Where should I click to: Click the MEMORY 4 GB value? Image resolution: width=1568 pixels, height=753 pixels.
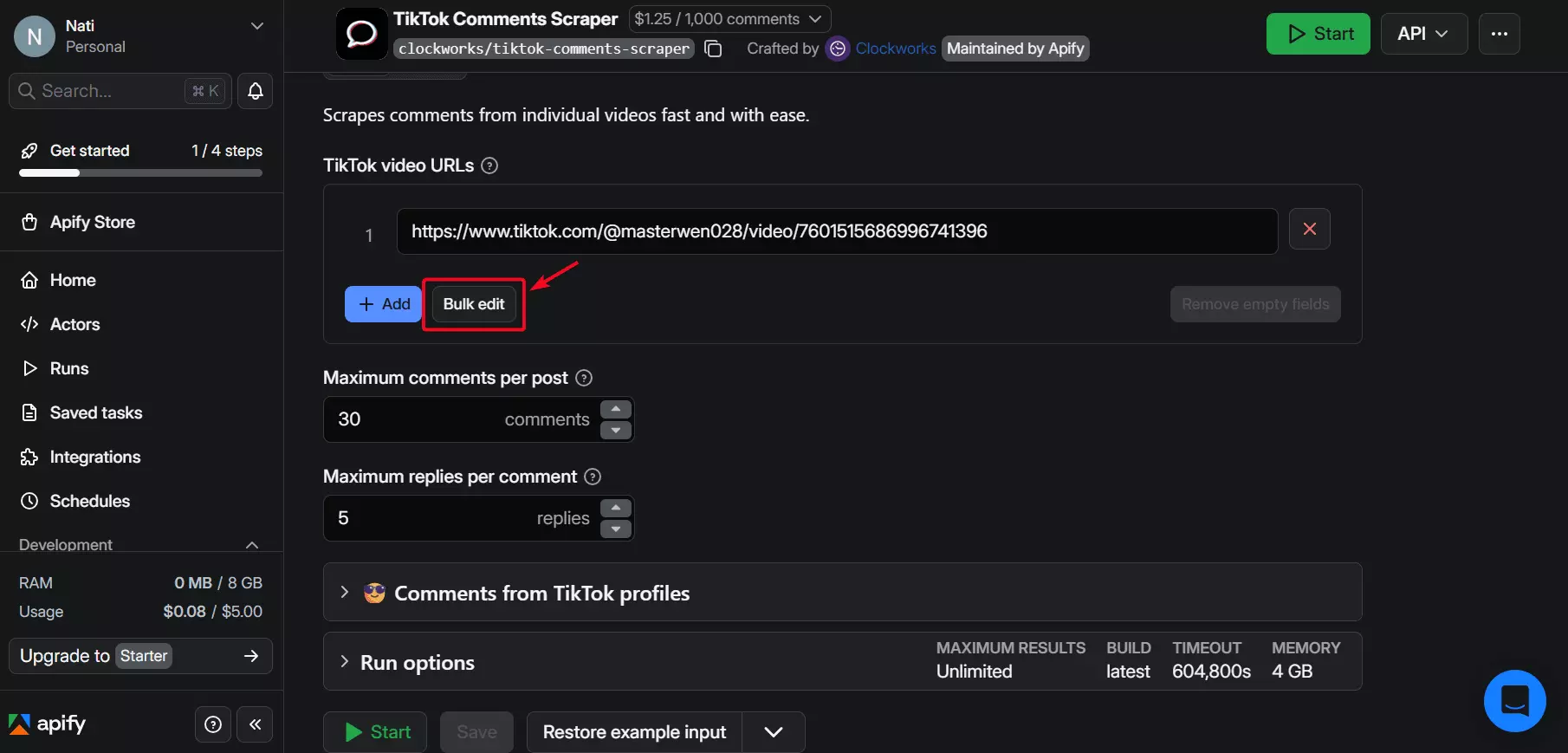(x=1292, y=672)
